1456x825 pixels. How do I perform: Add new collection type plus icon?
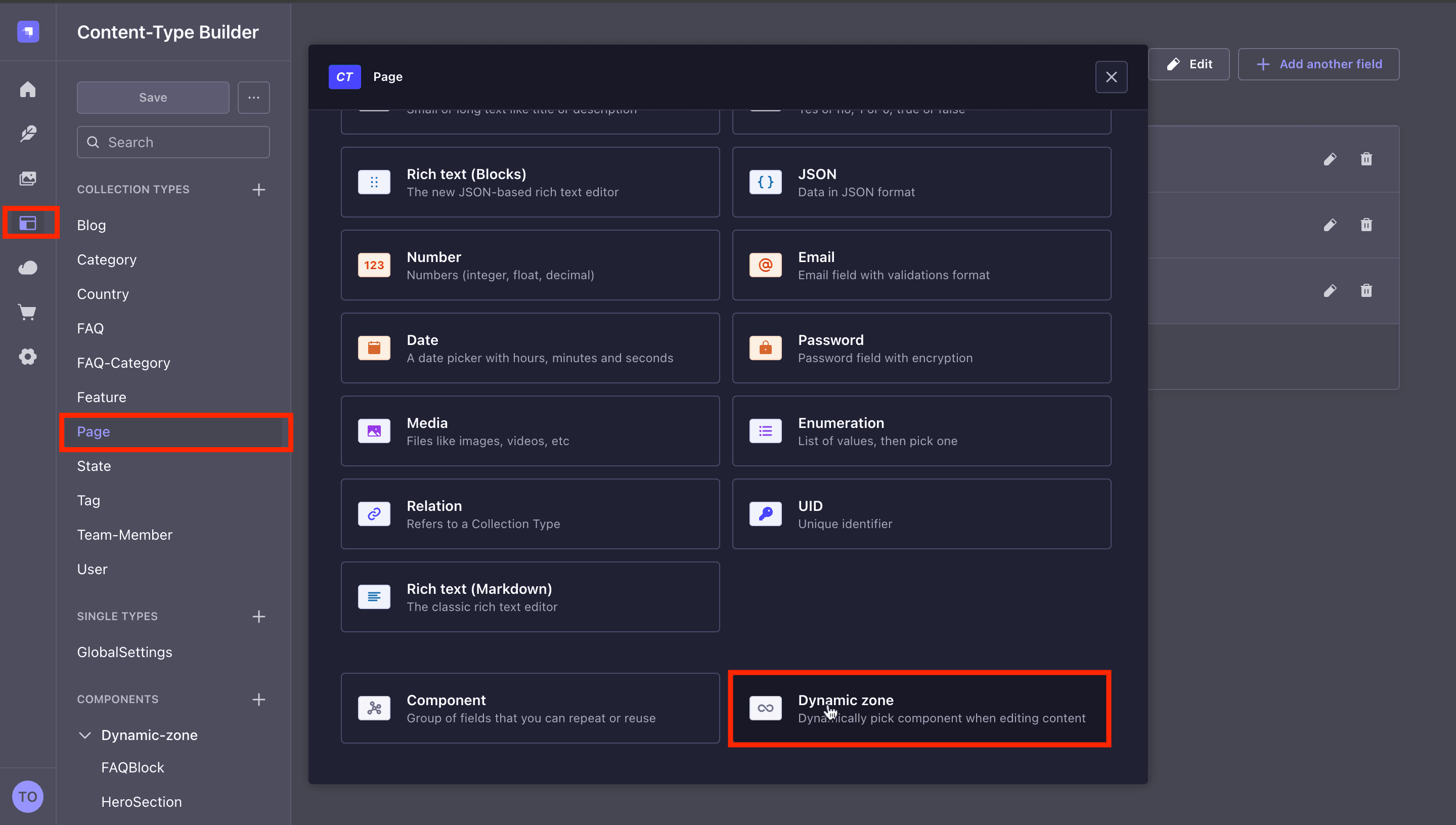(259, 189)
